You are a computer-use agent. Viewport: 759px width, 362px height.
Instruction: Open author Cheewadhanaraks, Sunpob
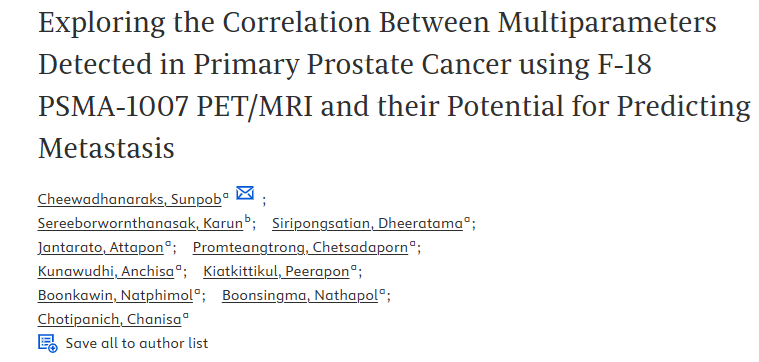click(x=129, y=199)
